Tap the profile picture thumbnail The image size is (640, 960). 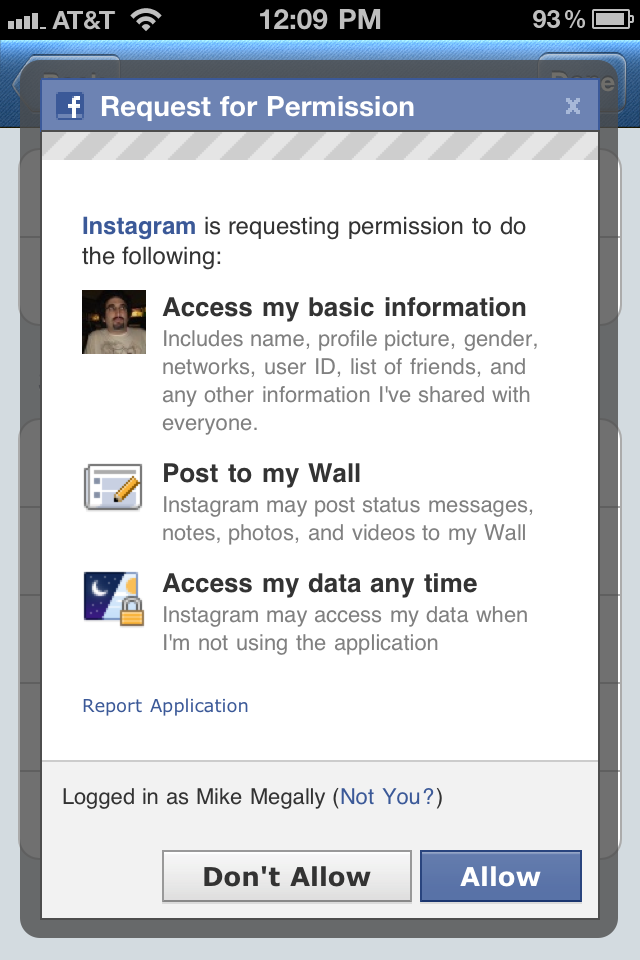click(x=114, y=322)
